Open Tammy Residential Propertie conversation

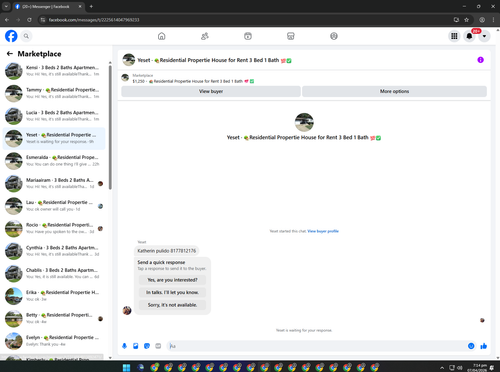pos(54,93)
